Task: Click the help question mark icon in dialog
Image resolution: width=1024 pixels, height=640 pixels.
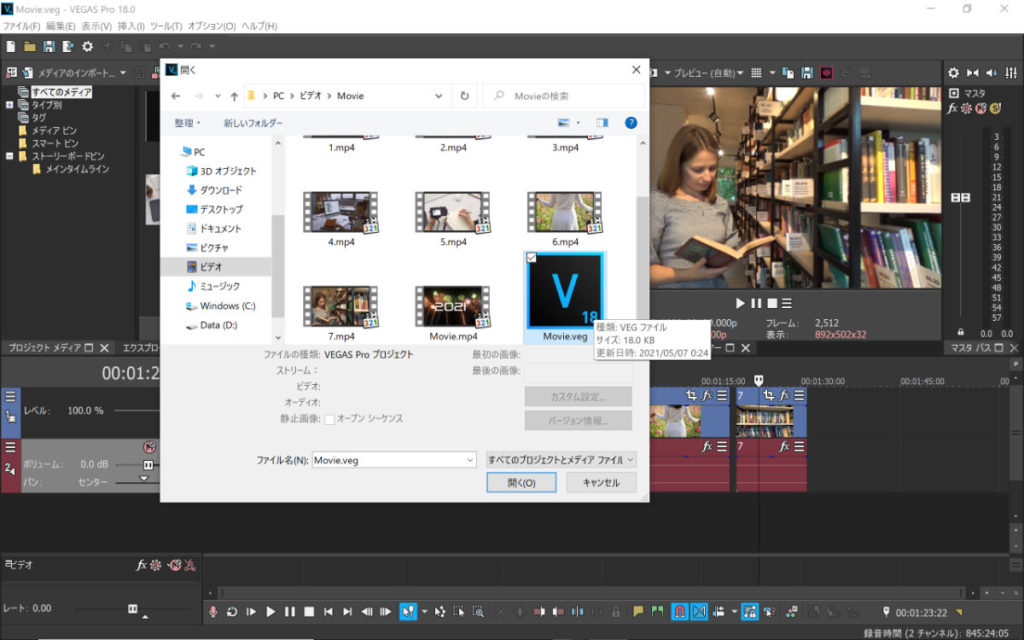Action: pos(631,123)
